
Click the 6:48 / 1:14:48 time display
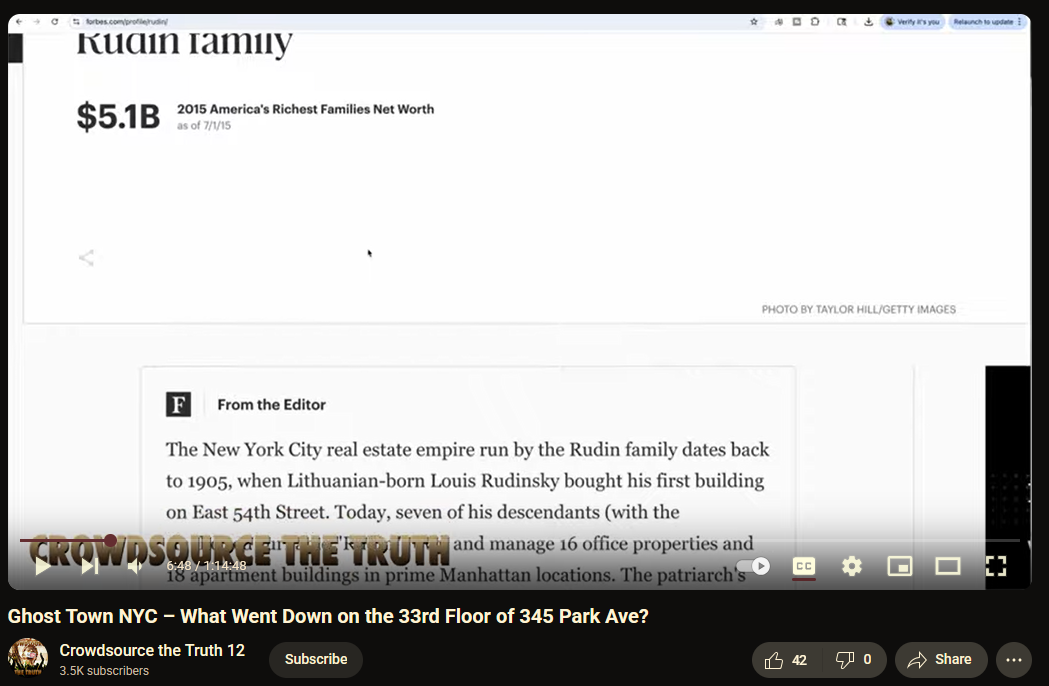pyautogui.click(x=206, y=566)
